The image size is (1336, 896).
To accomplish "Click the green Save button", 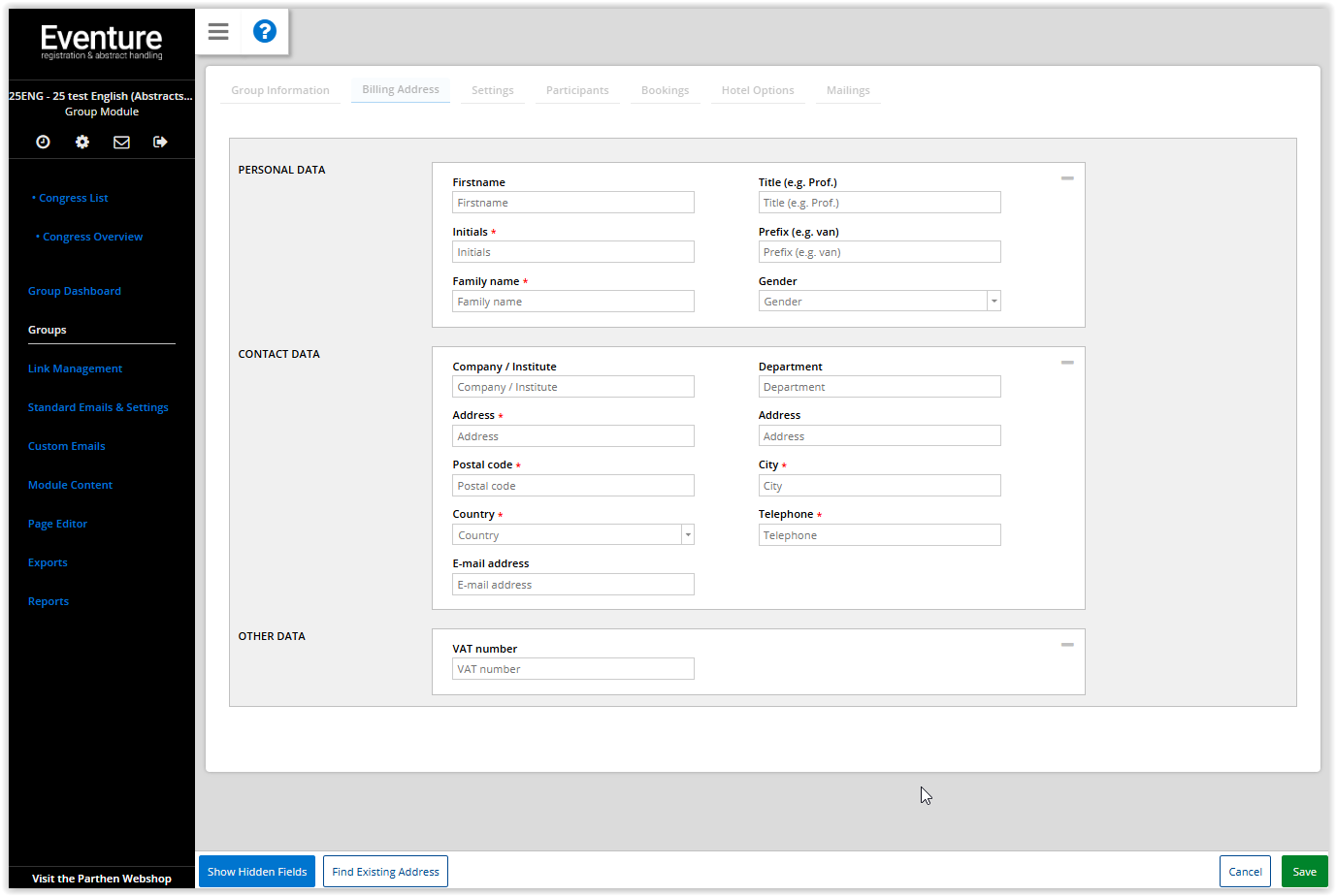I will (x=1305, y=872).
